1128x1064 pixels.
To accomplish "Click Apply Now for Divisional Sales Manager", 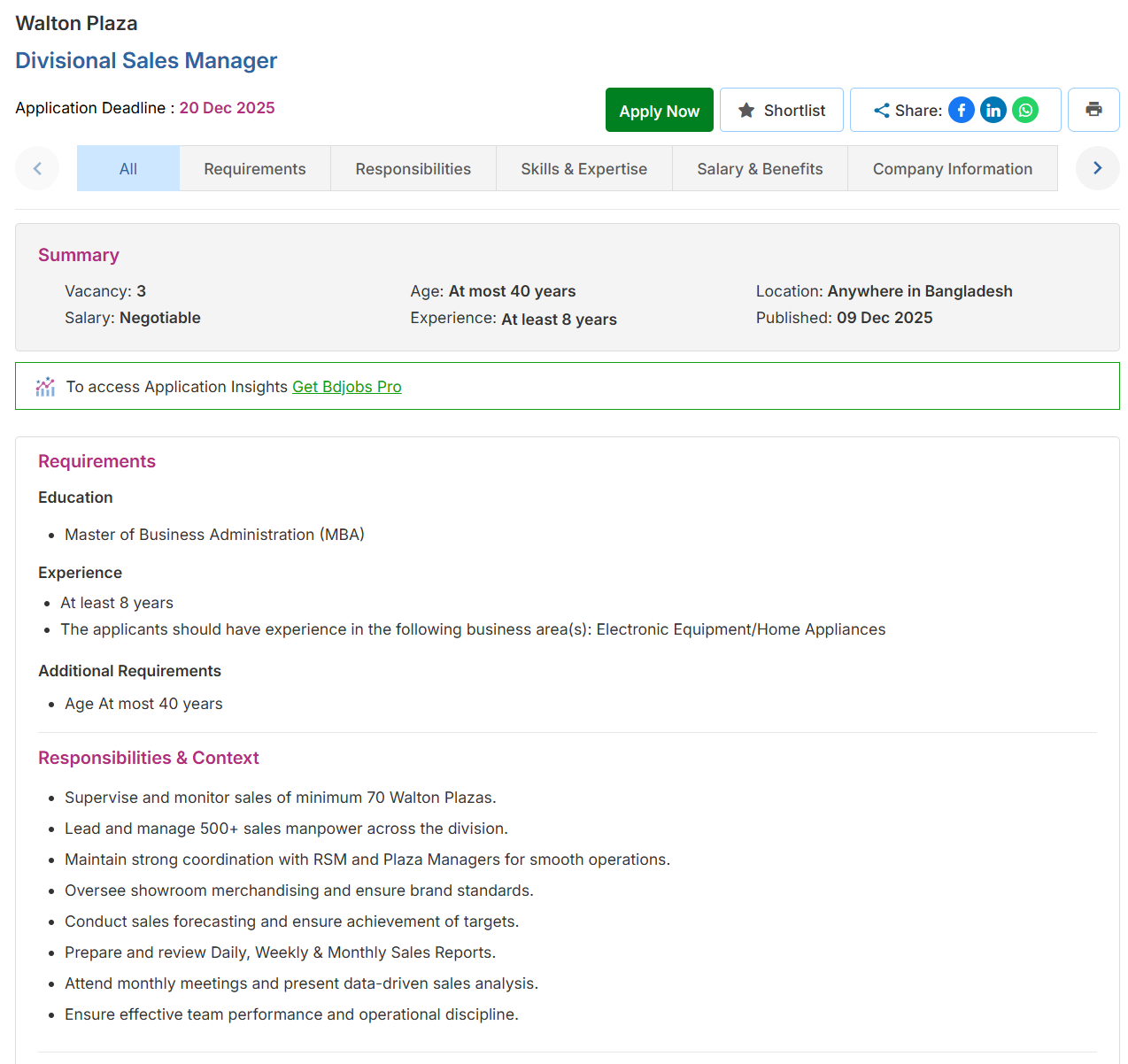I will 659,110.
